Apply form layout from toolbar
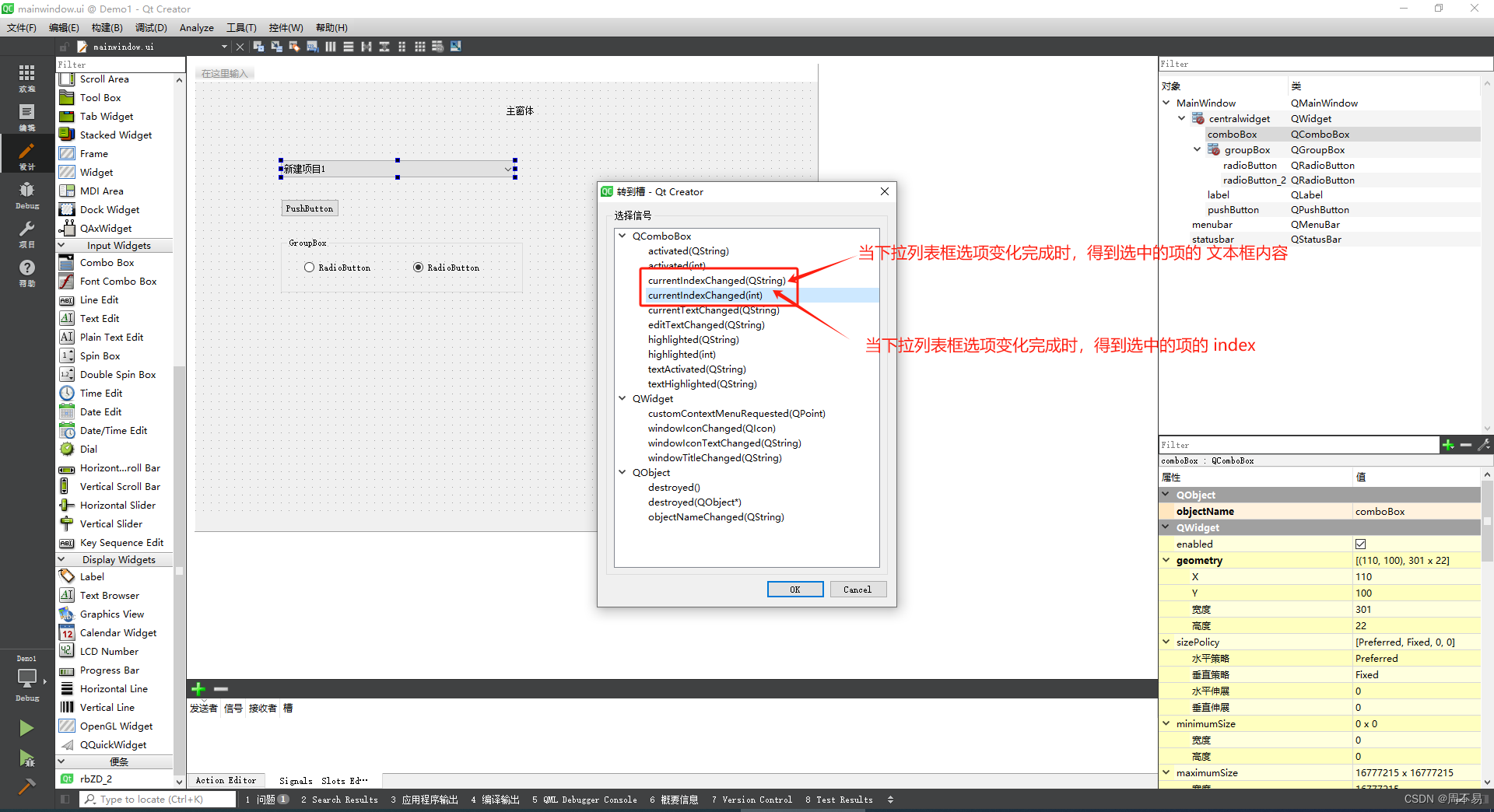Image resolution: width=1494 pixels, height=812 pixels. tap(402, 47)
